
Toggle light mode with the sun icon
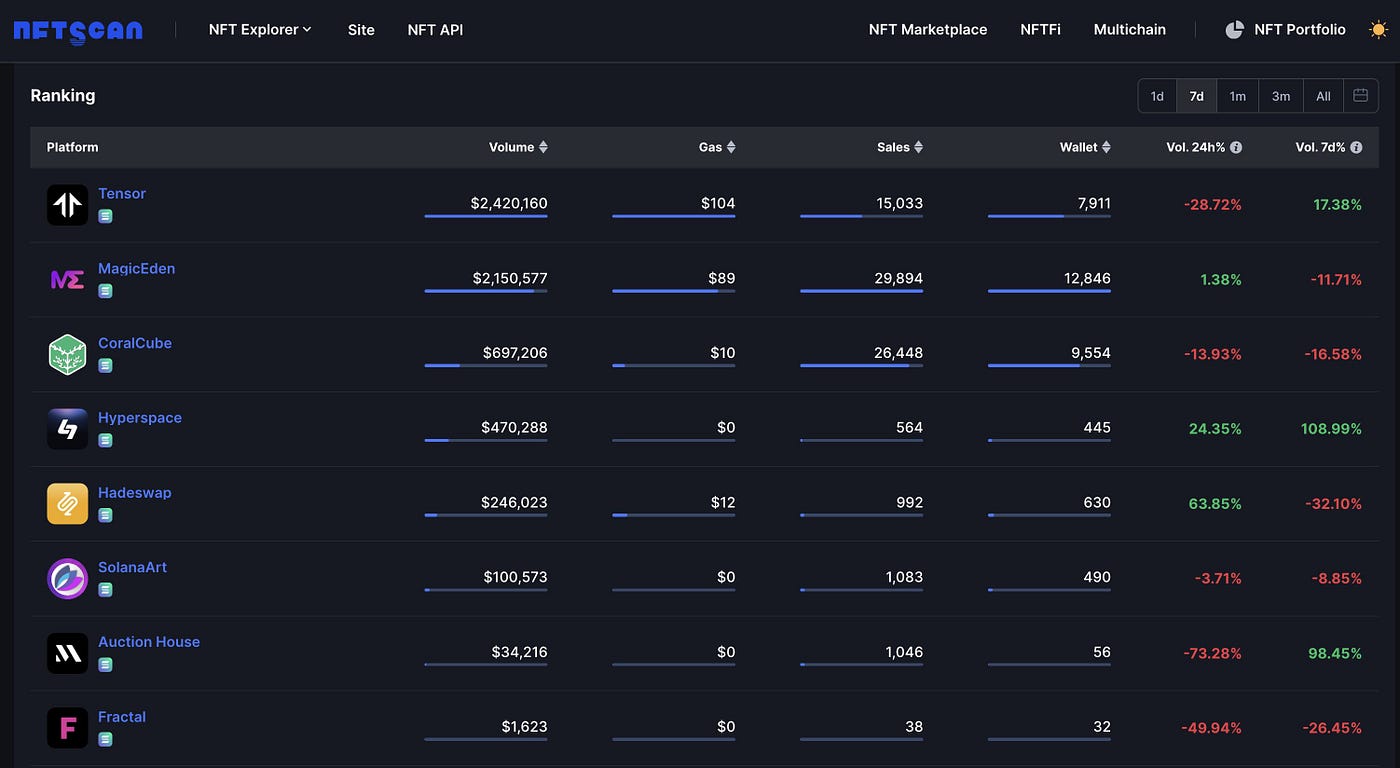[1378, 30]
